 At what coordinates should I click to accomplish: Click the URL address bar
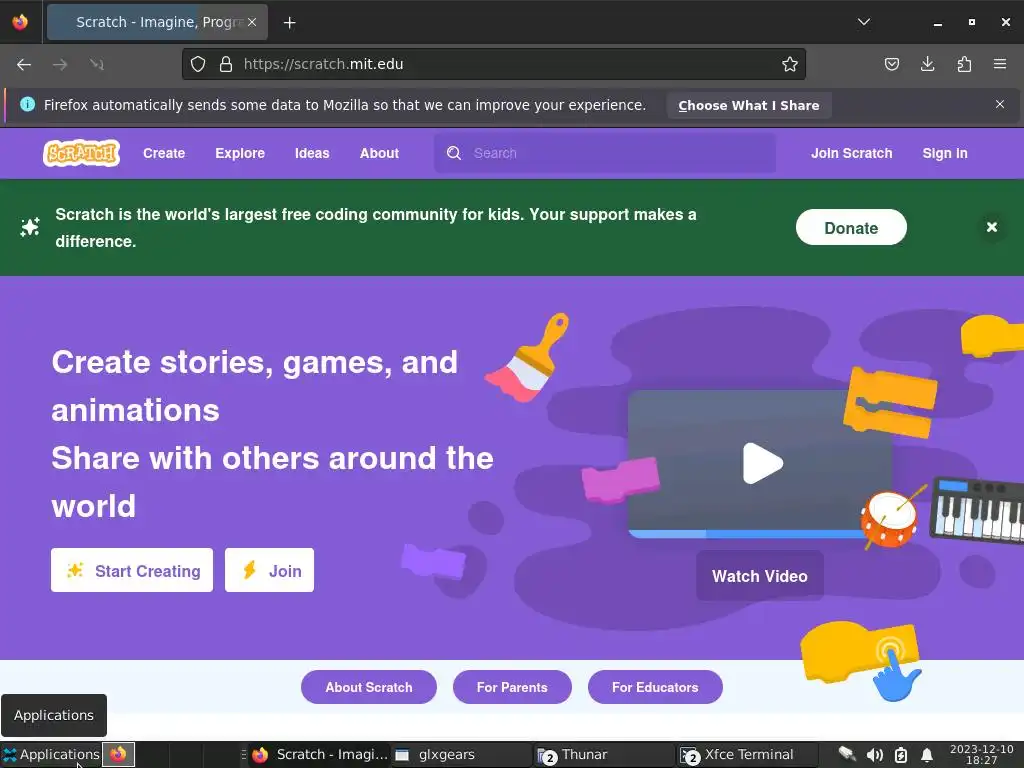click(494, 64)
